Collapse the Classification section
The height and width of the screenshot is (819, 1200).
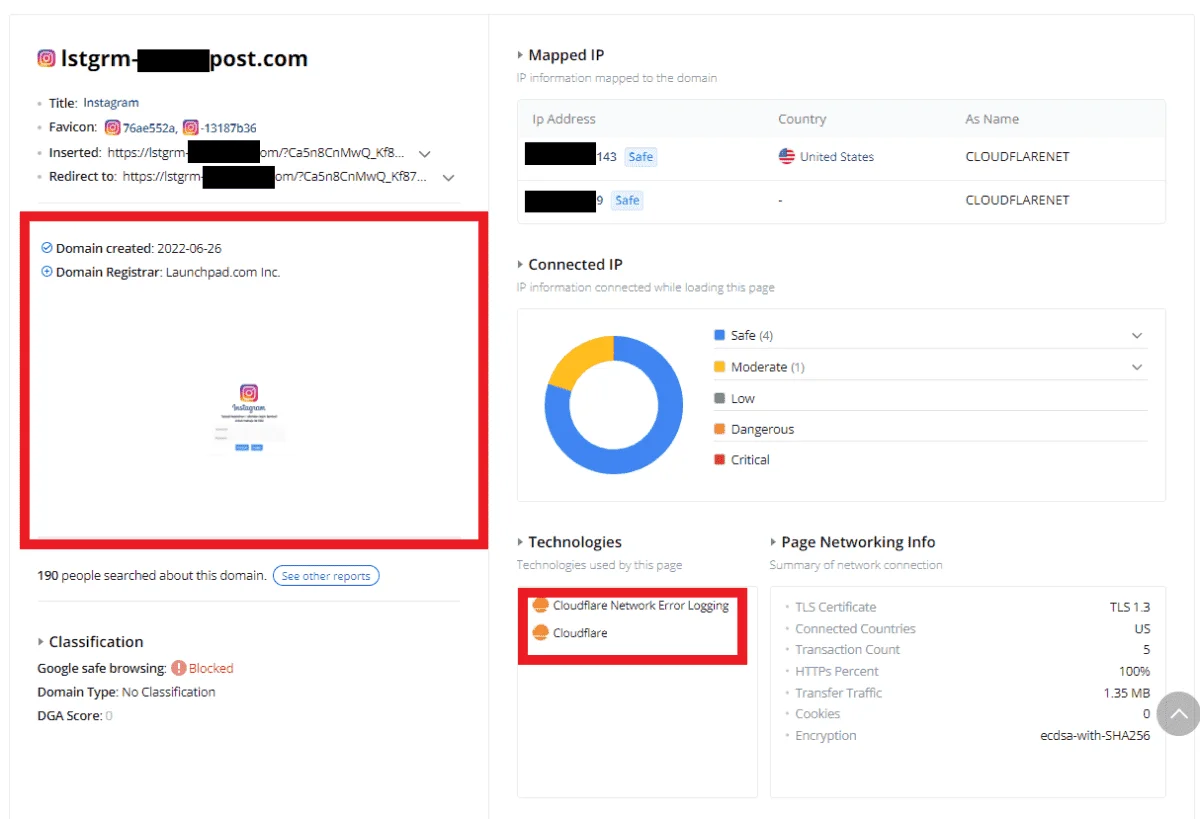point(41,642)
